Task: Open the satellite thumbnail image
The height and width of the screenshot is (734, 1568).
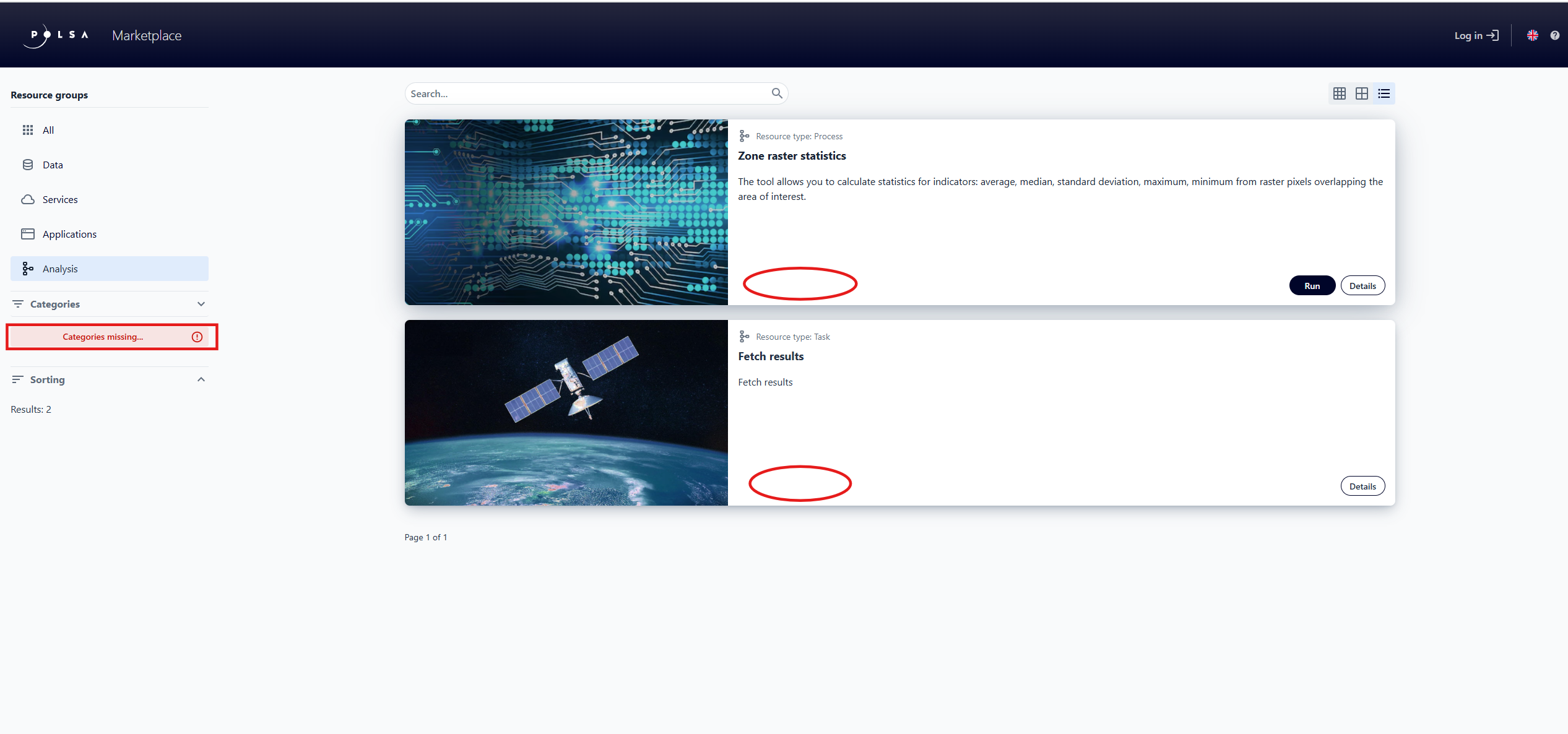Action: point(566,413)
